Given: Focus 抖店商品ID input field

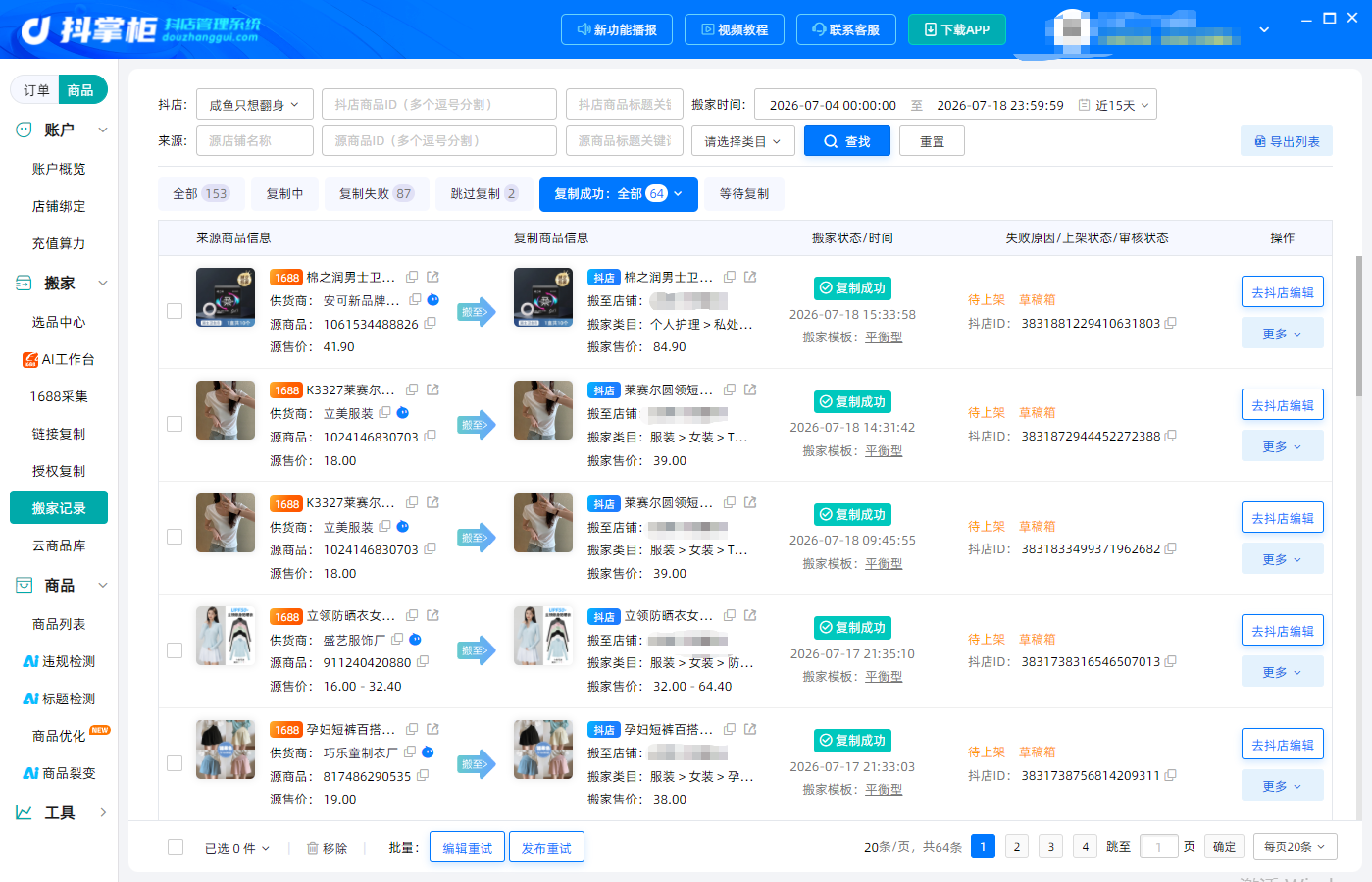Looking at the screenshot, I should point(439,105).
